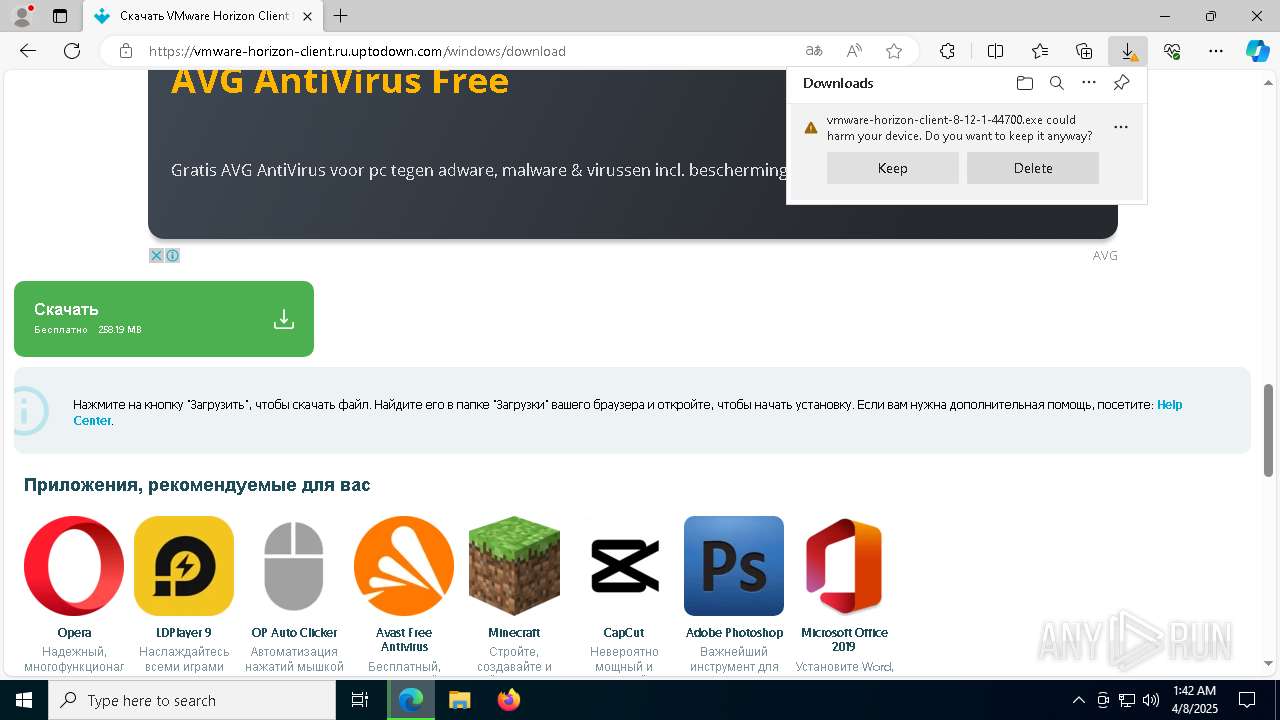
Task: Click the taskbar search box
Action: 192,700
